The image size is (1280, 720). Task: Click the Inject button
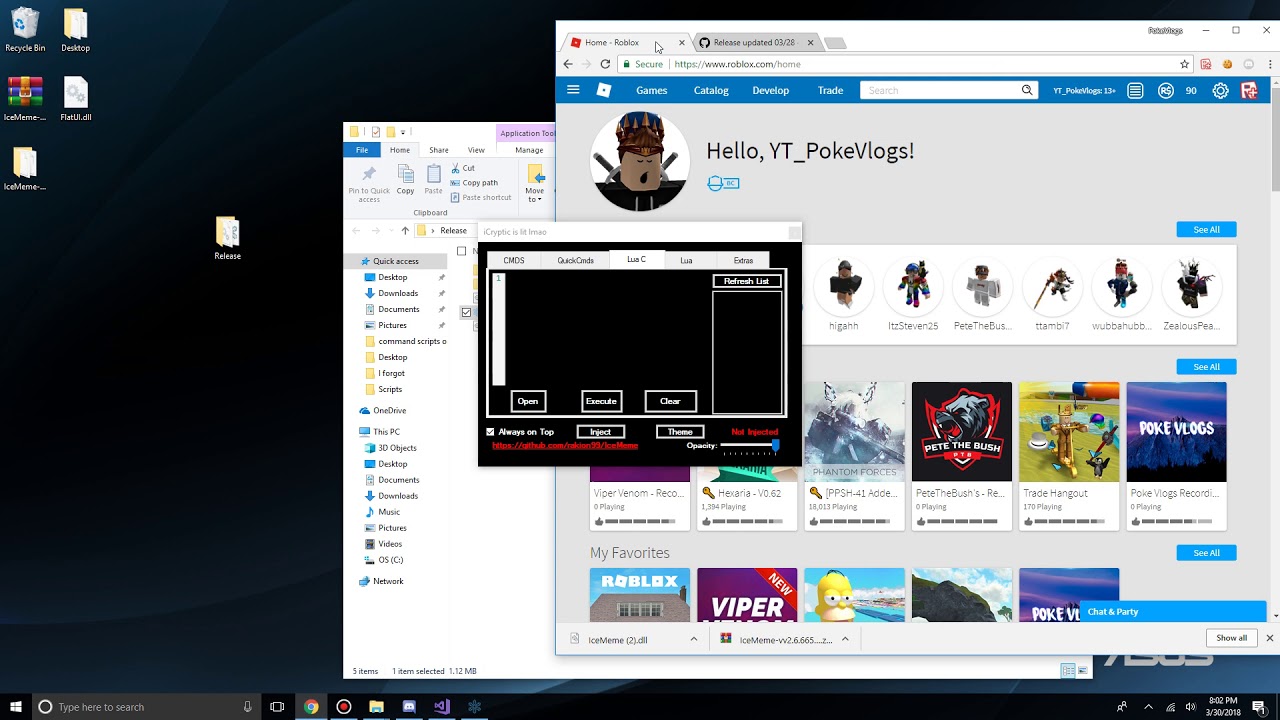[600, 432]
